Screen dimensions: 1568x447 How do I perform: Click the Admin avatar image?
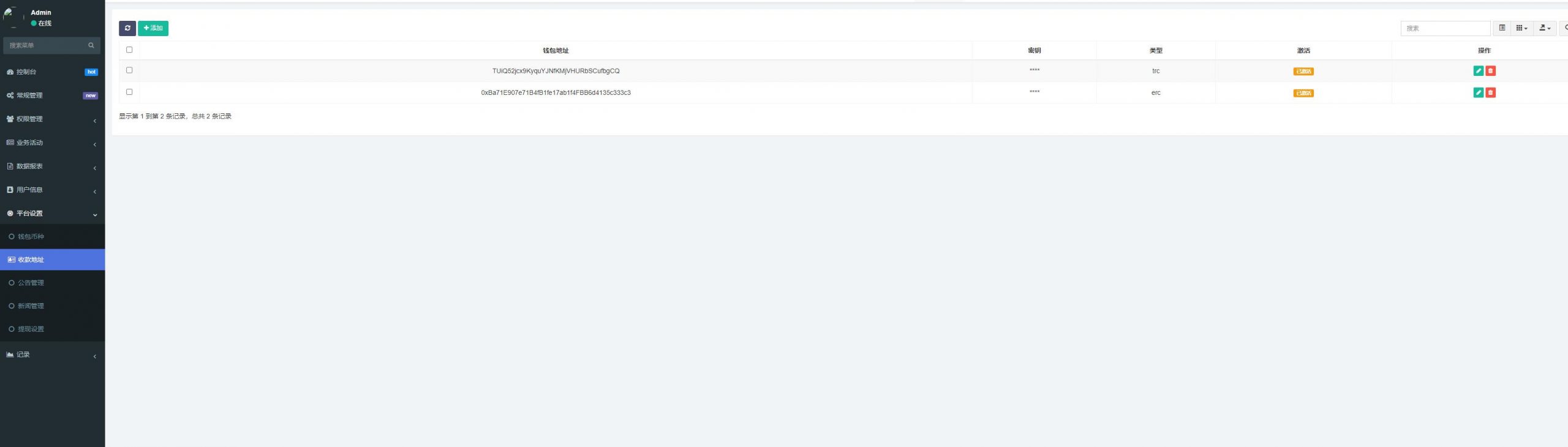12,17
